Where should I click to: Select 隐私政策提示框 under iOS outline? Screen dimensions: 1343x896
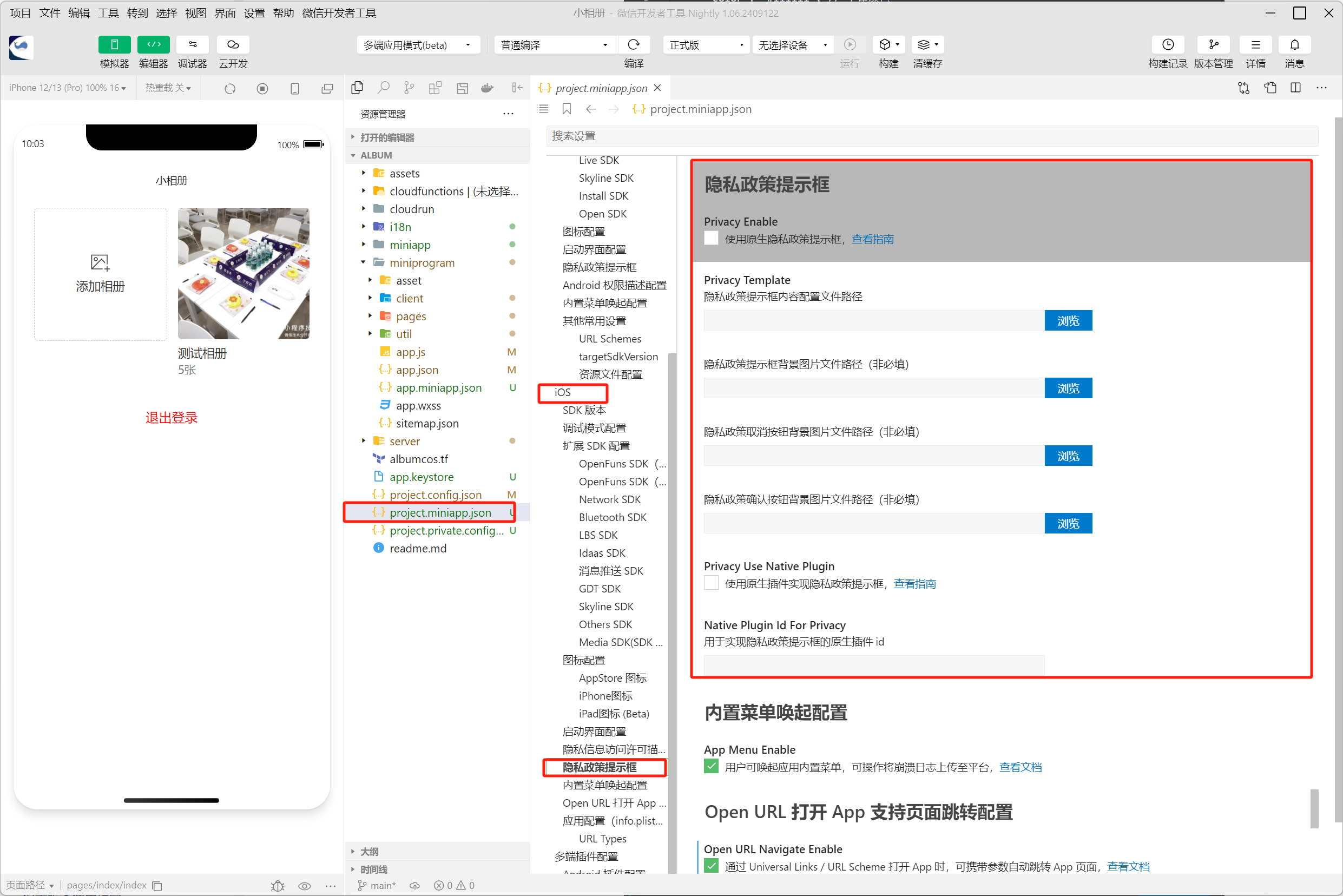pos(600,767)
